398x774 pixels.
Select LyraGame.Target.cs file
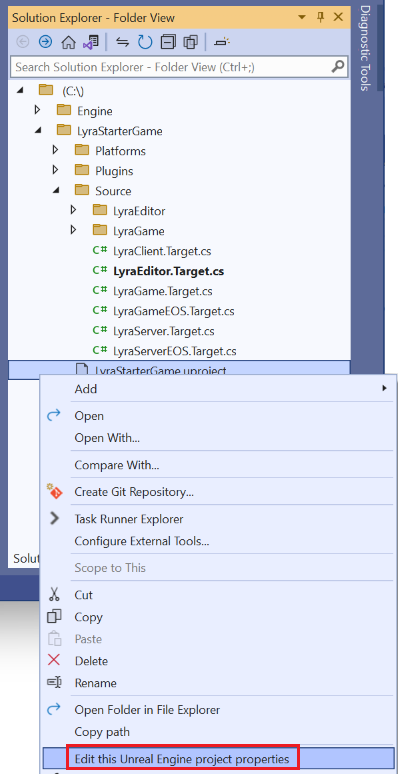162,291
